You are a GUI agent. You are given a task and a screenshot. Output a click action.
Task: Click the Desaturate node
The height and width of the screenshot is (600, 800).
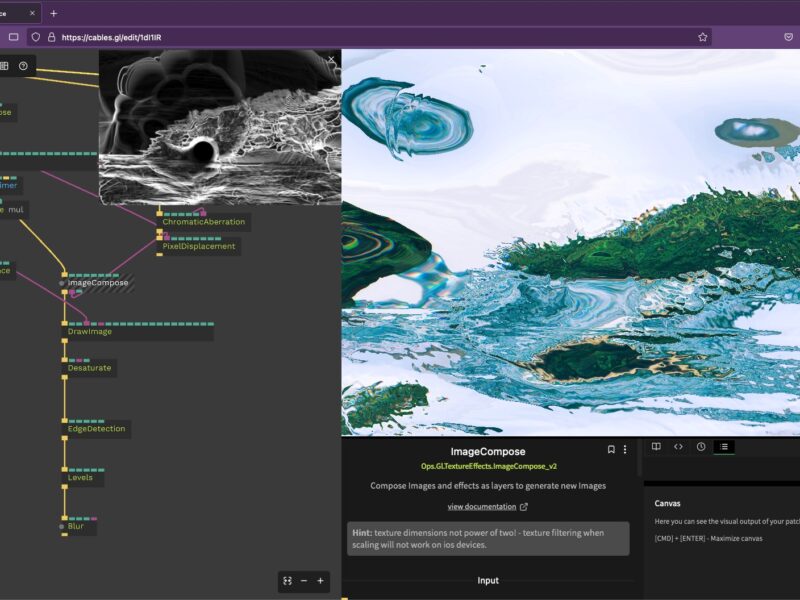[x=89, y=368]
